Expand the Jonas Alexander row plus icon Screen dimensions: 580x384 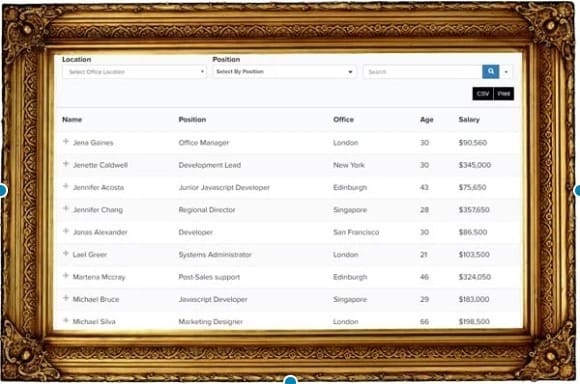click(x=66, y=231)
